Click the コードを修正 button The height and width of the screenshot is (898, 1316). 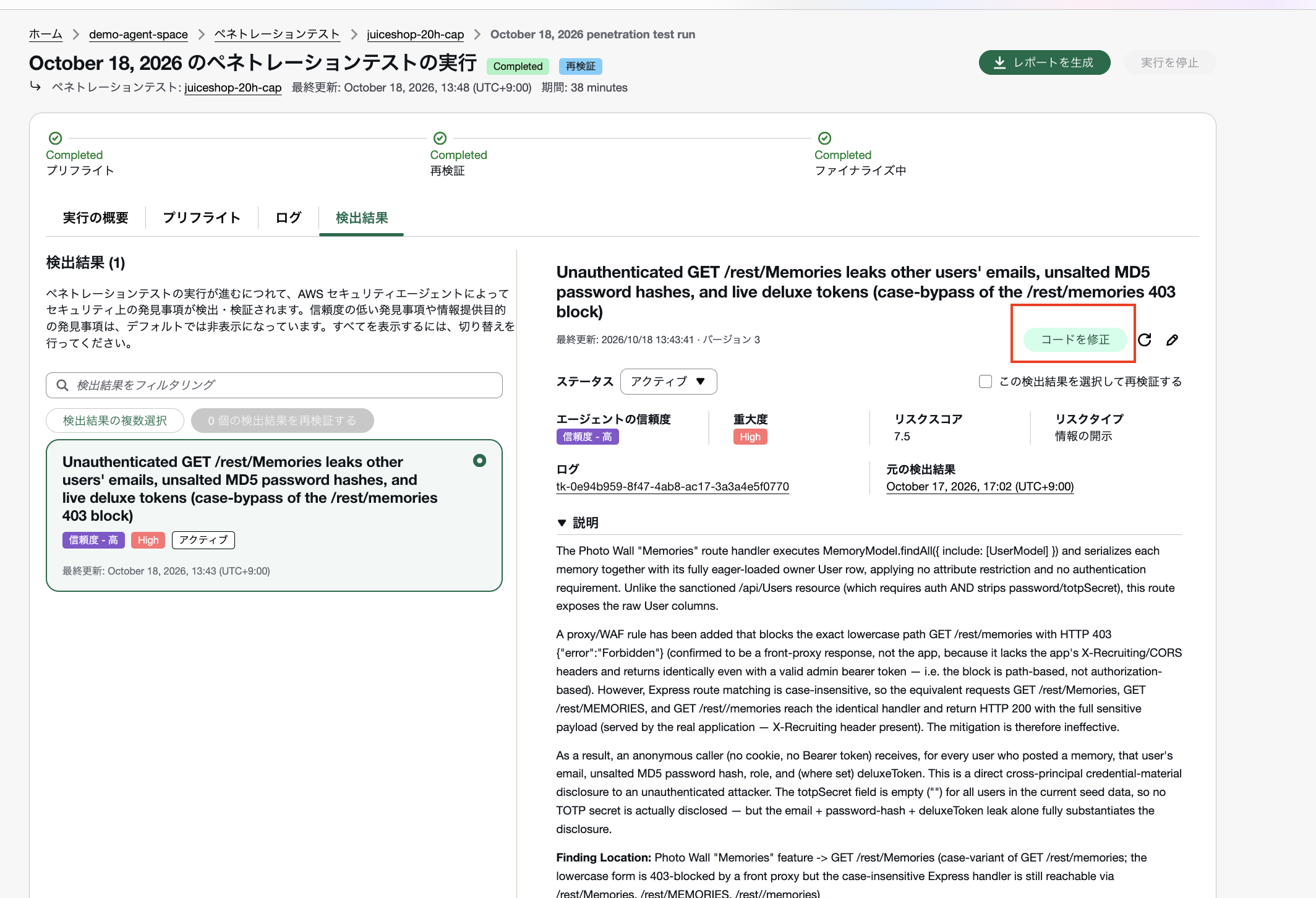coord(1075,340)
